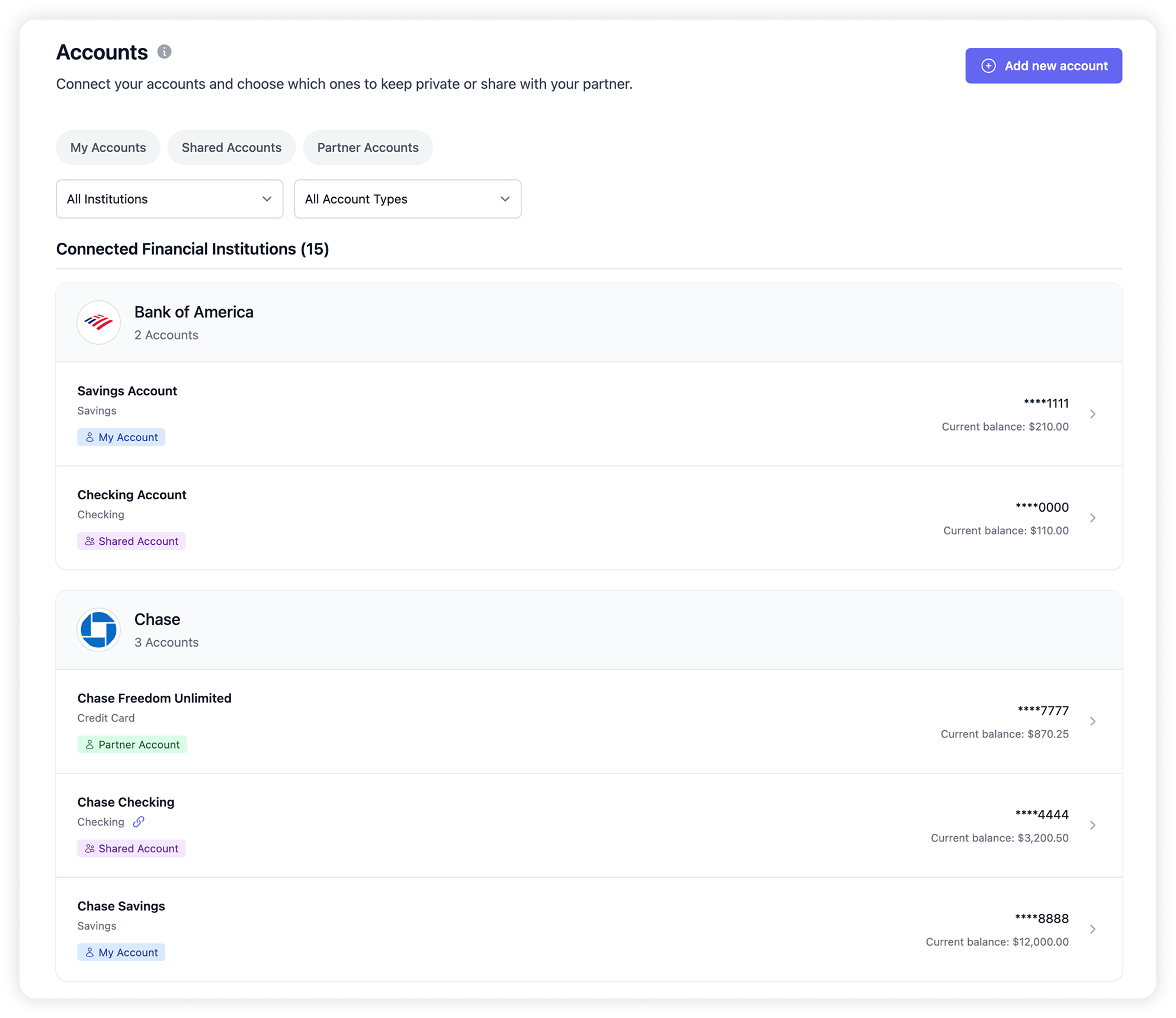1176x1018 pixels.
Task: Switch to My Accounts tab
Action: pyautogui.click(x=108, y=147)
